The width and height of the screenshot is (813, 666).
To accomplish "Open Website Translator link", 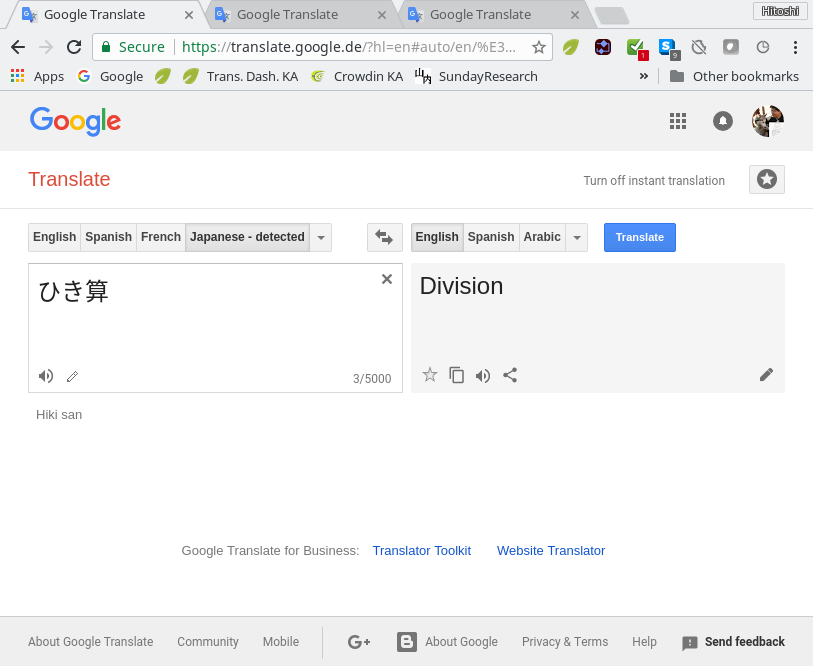I will 551,550.
